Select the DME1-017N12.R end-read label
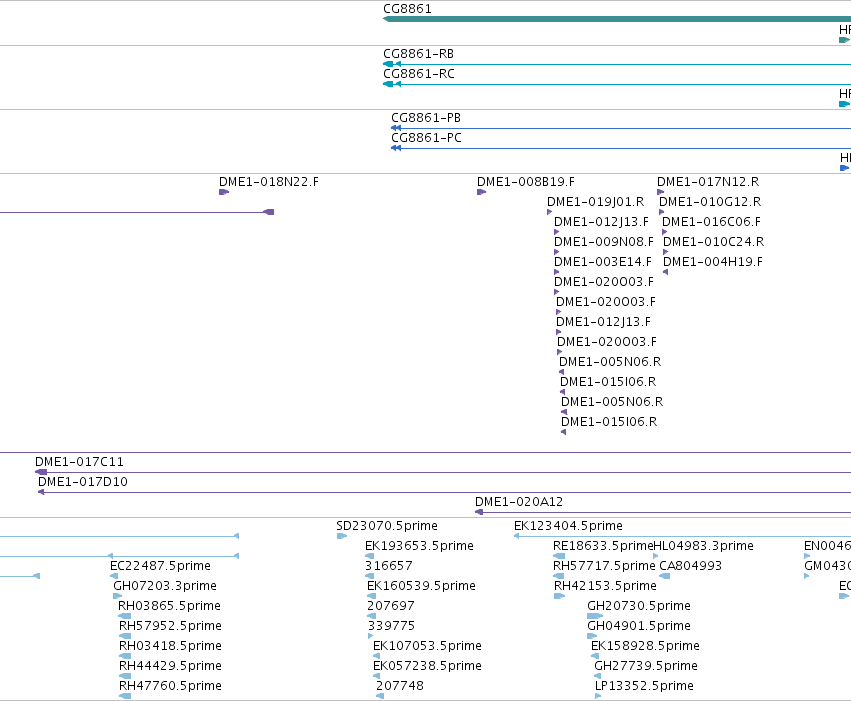 [x=708, y=182]
